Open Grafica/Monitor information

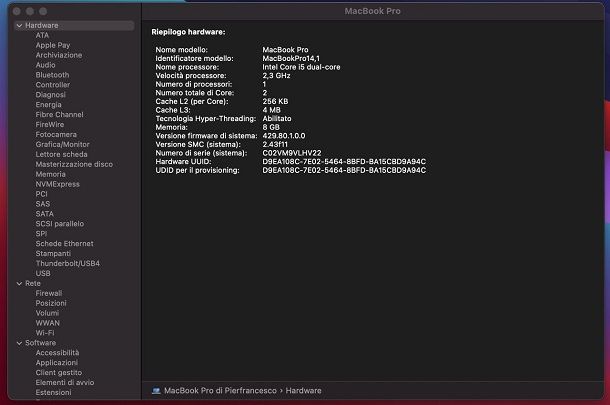[63, 144]
